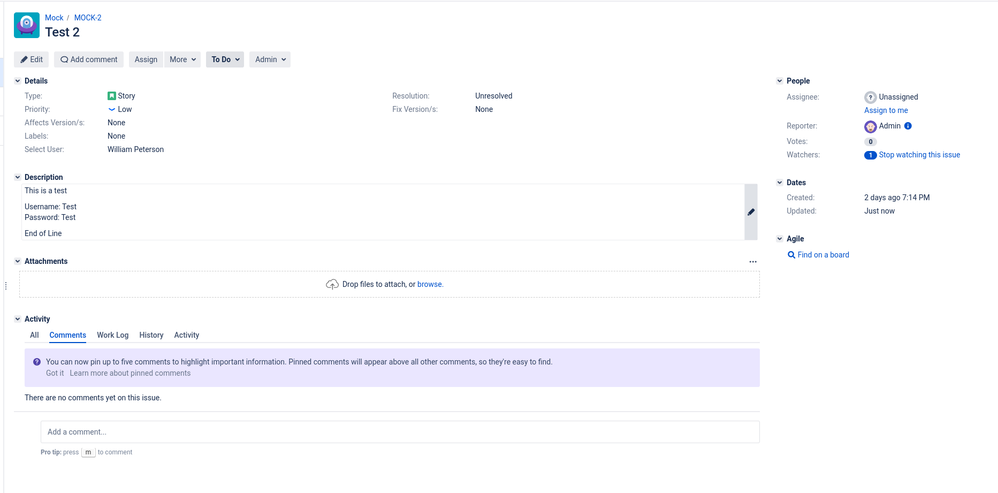Open the More dropdown menu

pyautogui.click(x=183, y=60)
